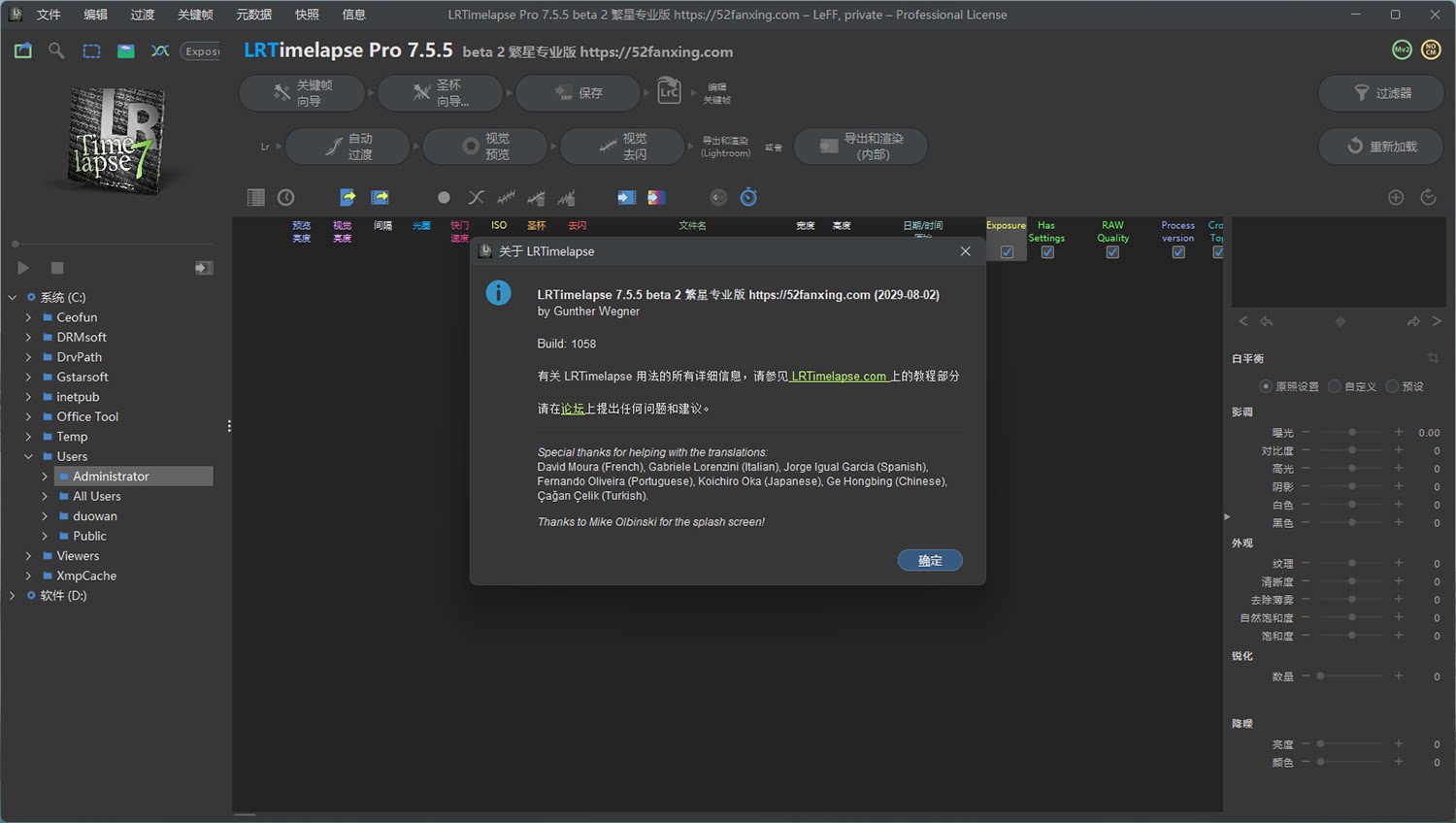The height and width of the screenshot is (823, 1456).
Task: Click the gray double-arrow circle icon
Action: pyautogui.click(x=718, y=197)
